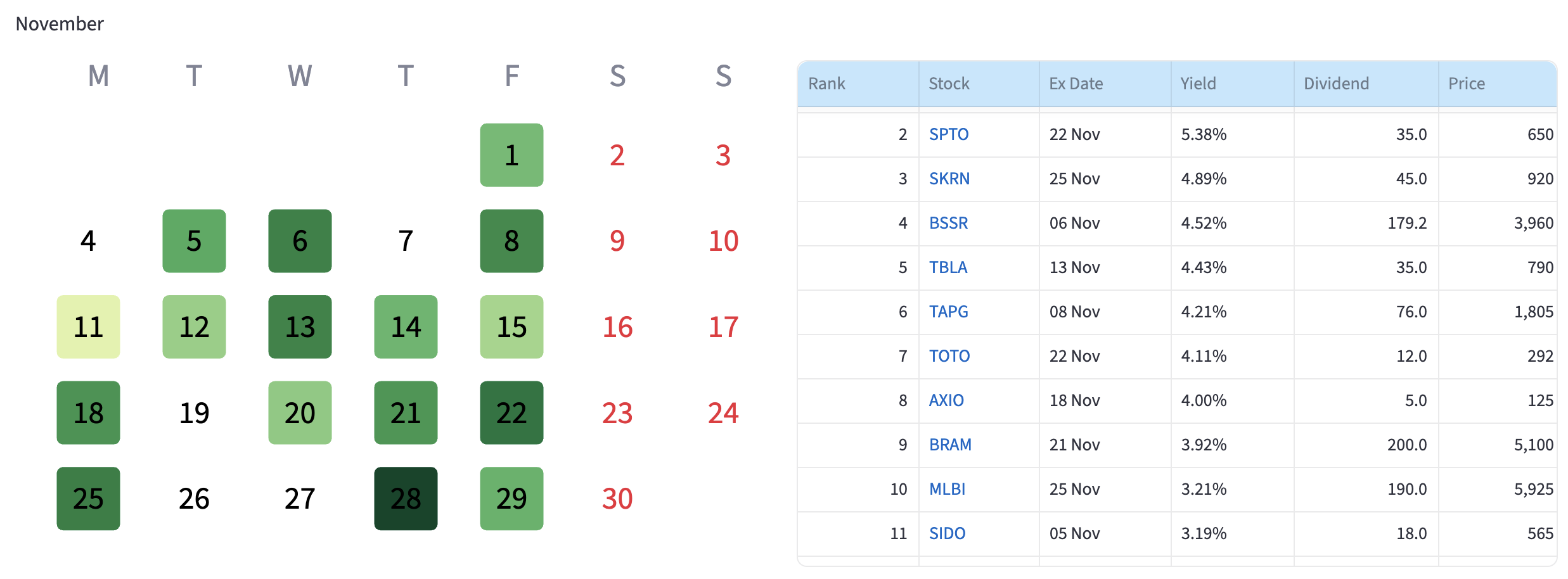Select November 28 on the calendar

click(406, 499)
